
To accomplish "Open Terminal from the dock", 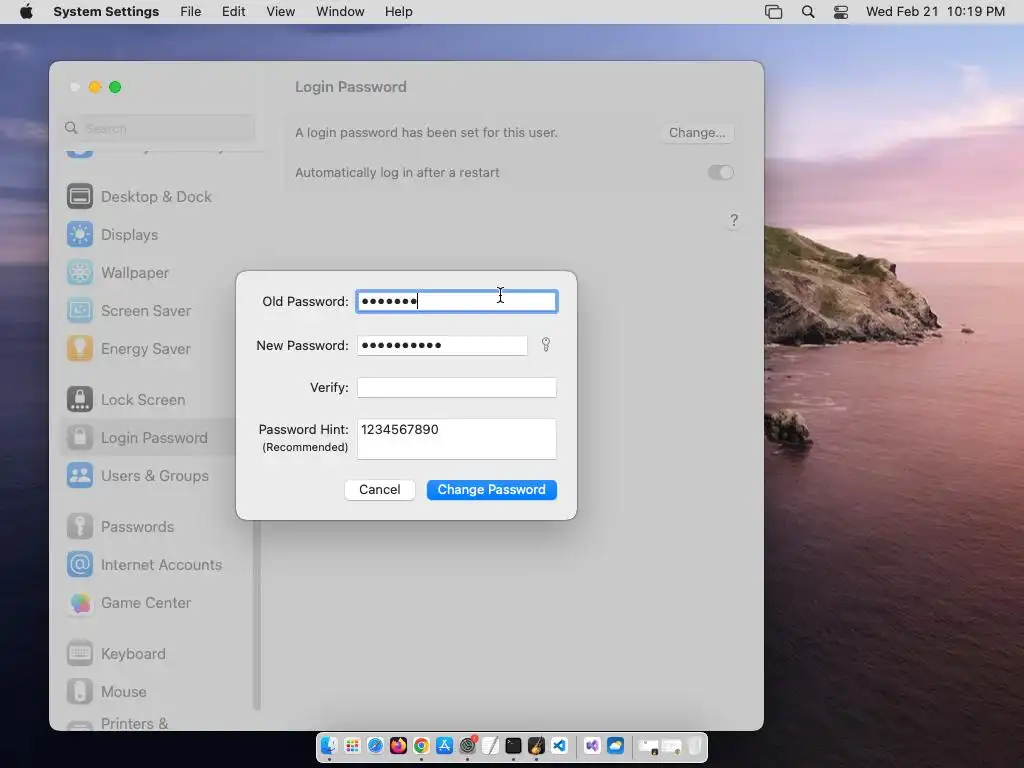I will click(513, 746).
